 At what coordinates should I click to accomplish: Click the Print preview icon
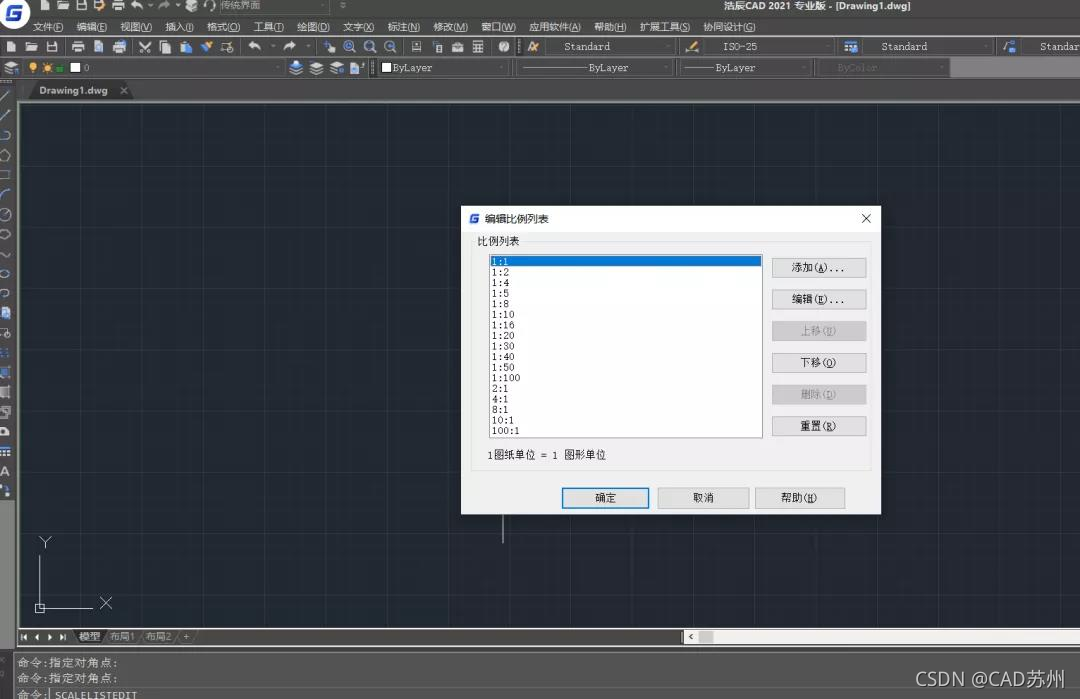98,47
